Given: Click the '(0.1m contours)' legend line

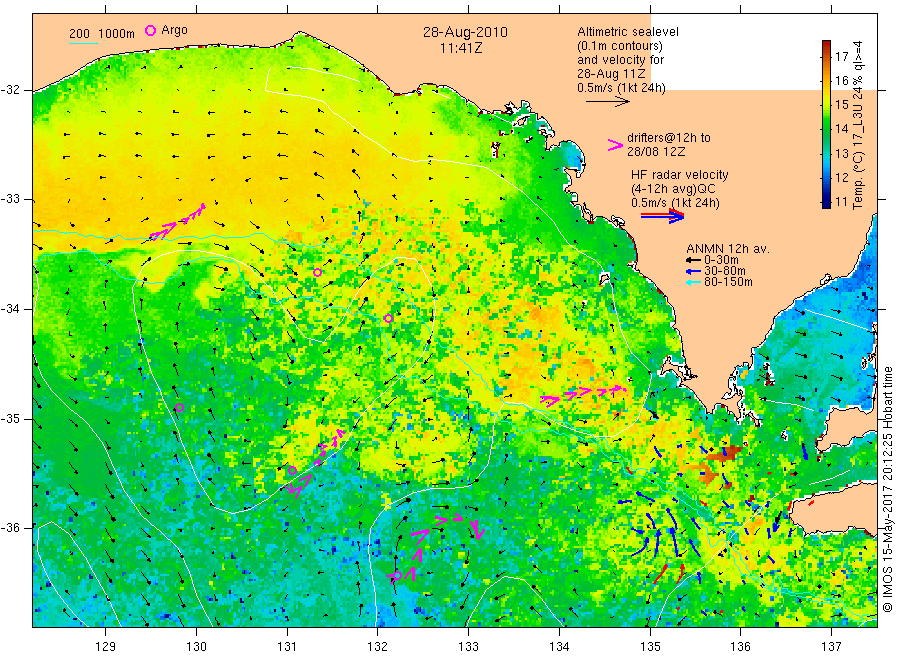Looking at the screenshot, I should click(620, 46).
